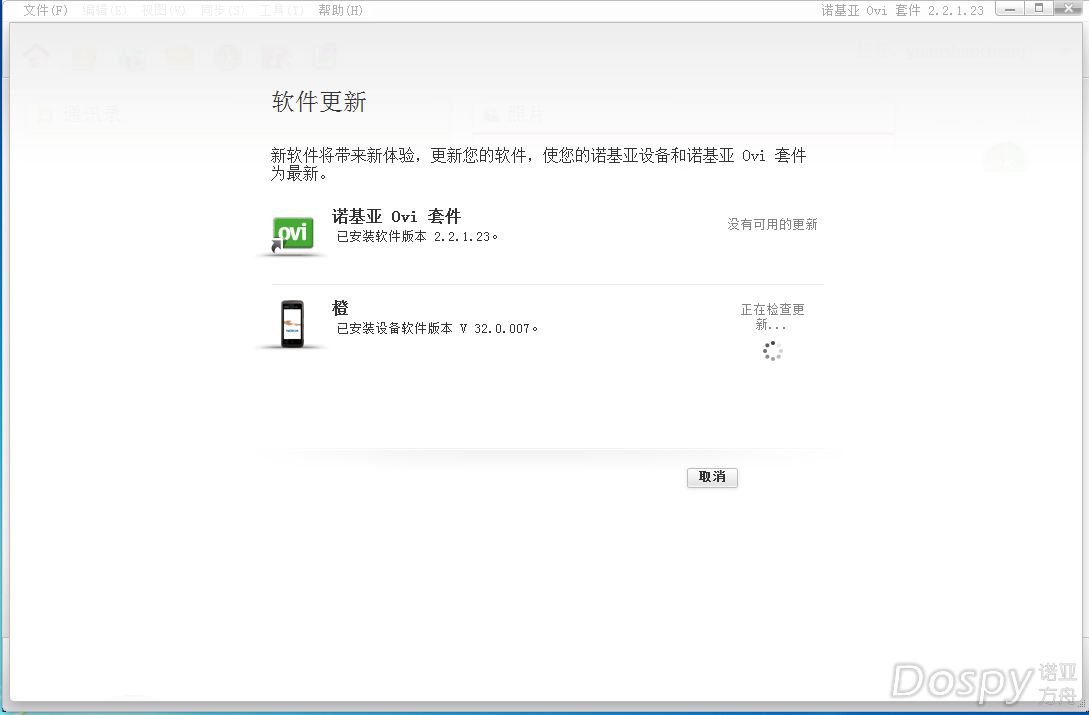Click the 正在检查更新... status text

772,317
